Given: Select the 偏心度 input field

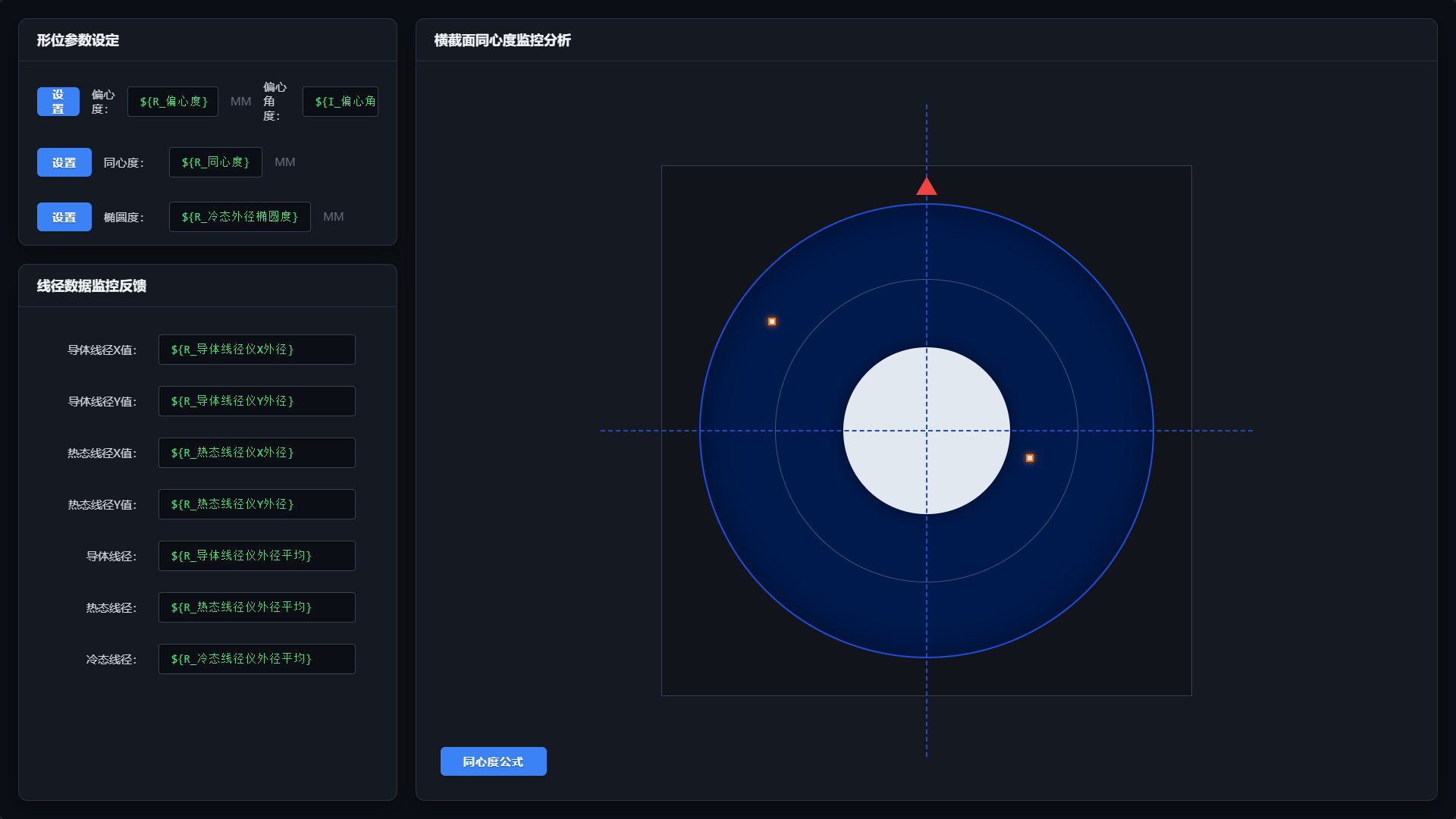Looking at the screenshot, I should click(173, 102).
